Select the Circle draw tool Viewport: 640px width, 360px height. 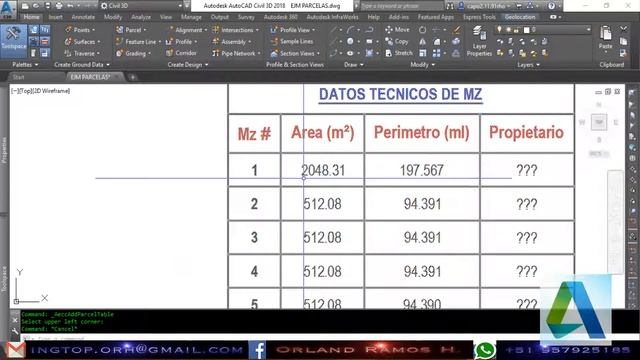(x=350, y=41)
